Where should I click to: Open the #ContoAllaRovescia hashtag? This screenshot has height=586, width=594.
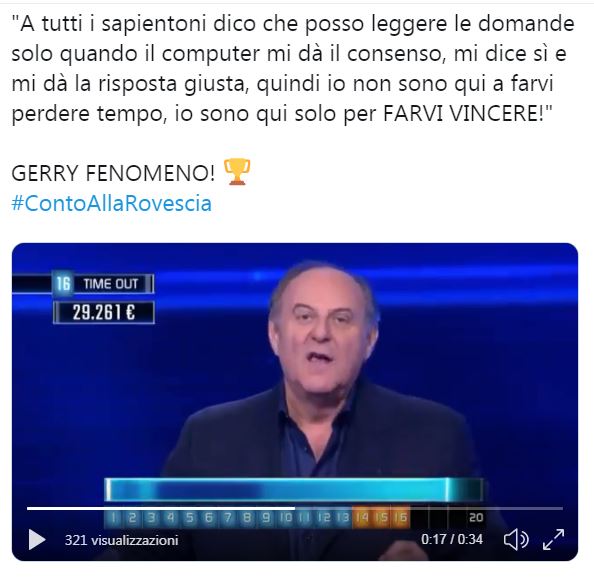coord(111,203)
